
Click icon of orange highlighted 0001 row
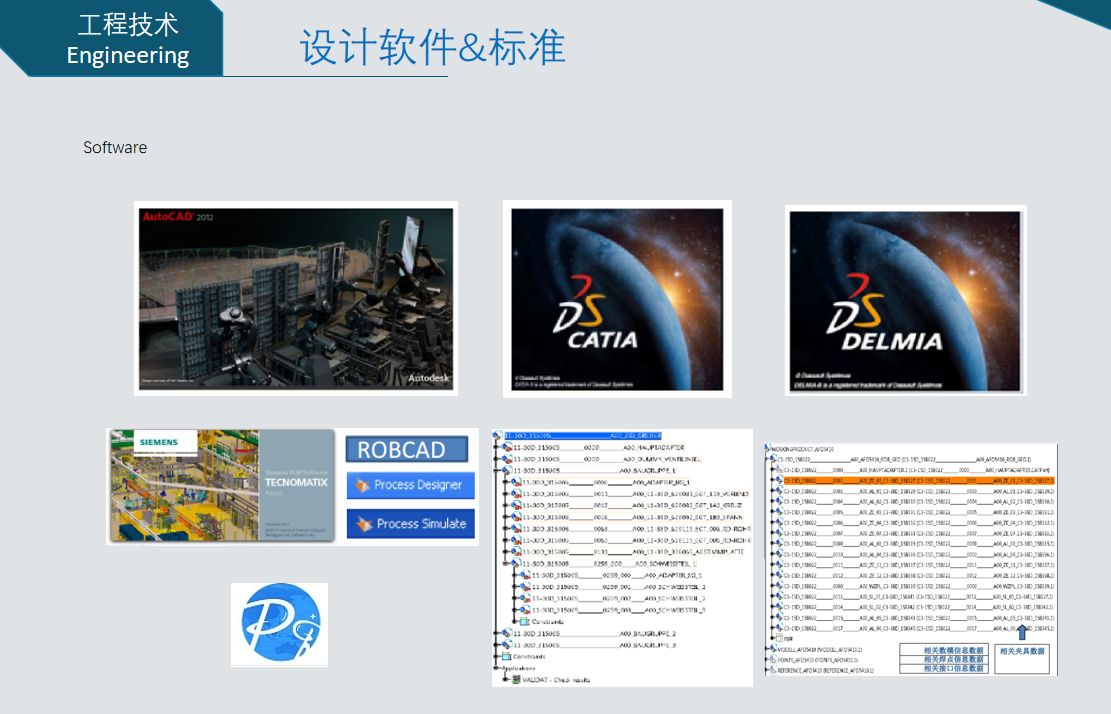779,480
